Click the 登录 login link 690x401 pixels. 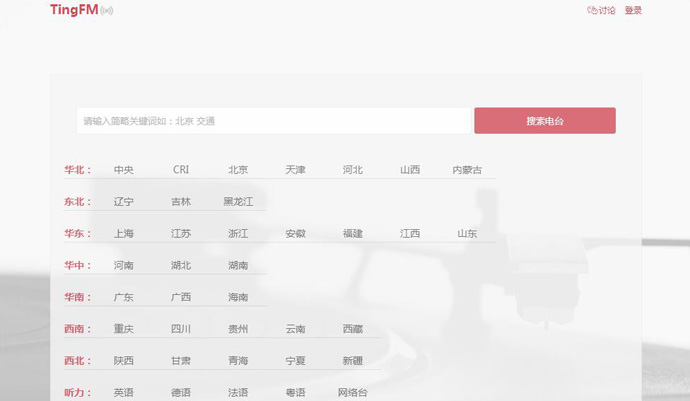coord(633,11)
